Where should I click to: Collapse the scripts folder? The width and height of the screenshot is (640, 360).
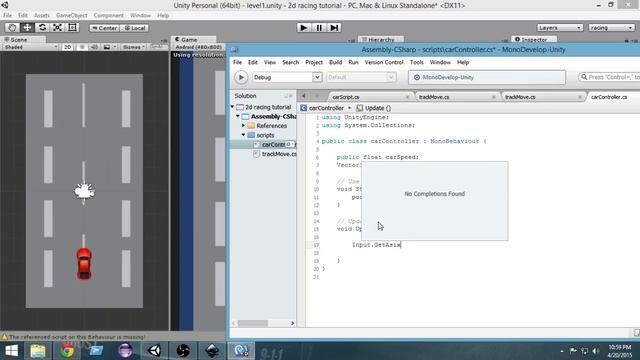point(244,135)
